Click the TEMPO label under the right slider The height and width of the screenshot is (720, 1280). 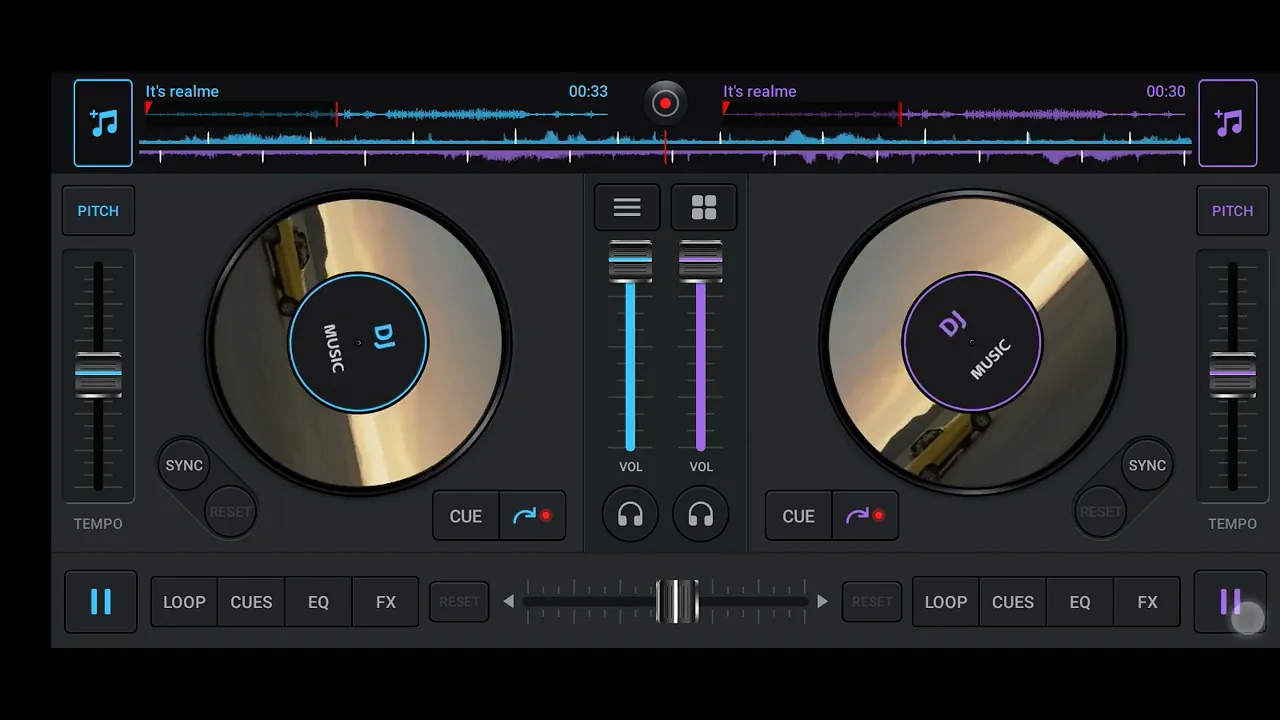click(x=1232, y=524)
